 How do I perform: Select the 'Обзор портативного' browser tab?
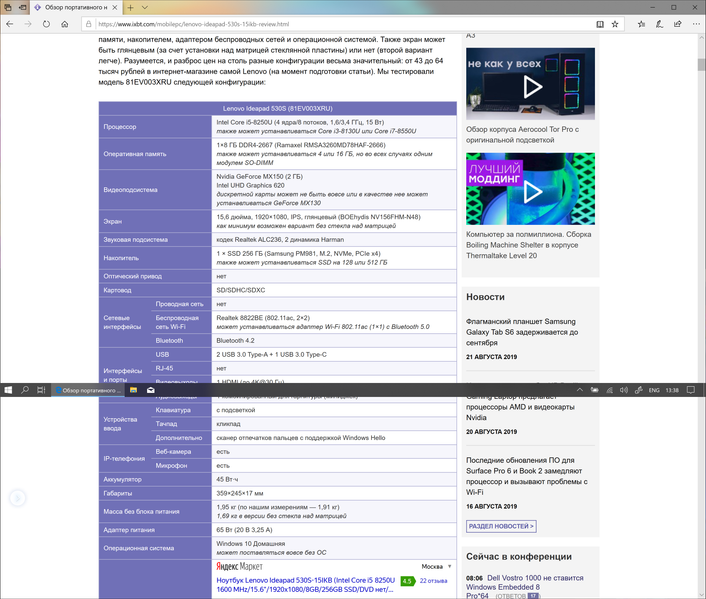coord(76,8)
